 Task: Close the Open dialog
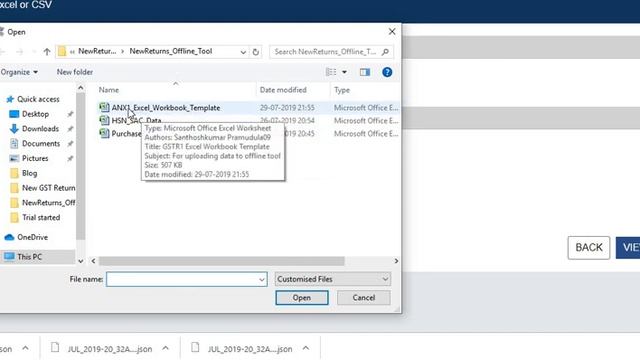pos(392,31)
